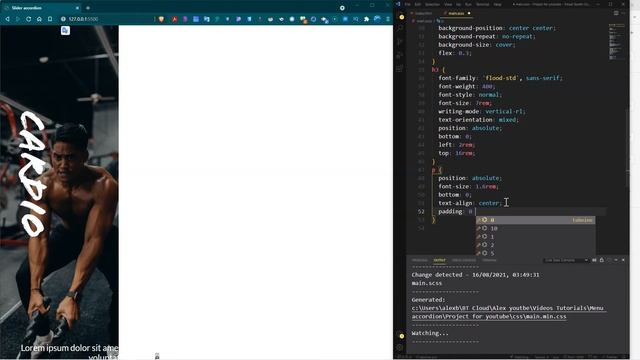Viewport: 640px width, 360px height.
Task: Open the browser main menu hamburger
Action: click(x=388, y=19)
